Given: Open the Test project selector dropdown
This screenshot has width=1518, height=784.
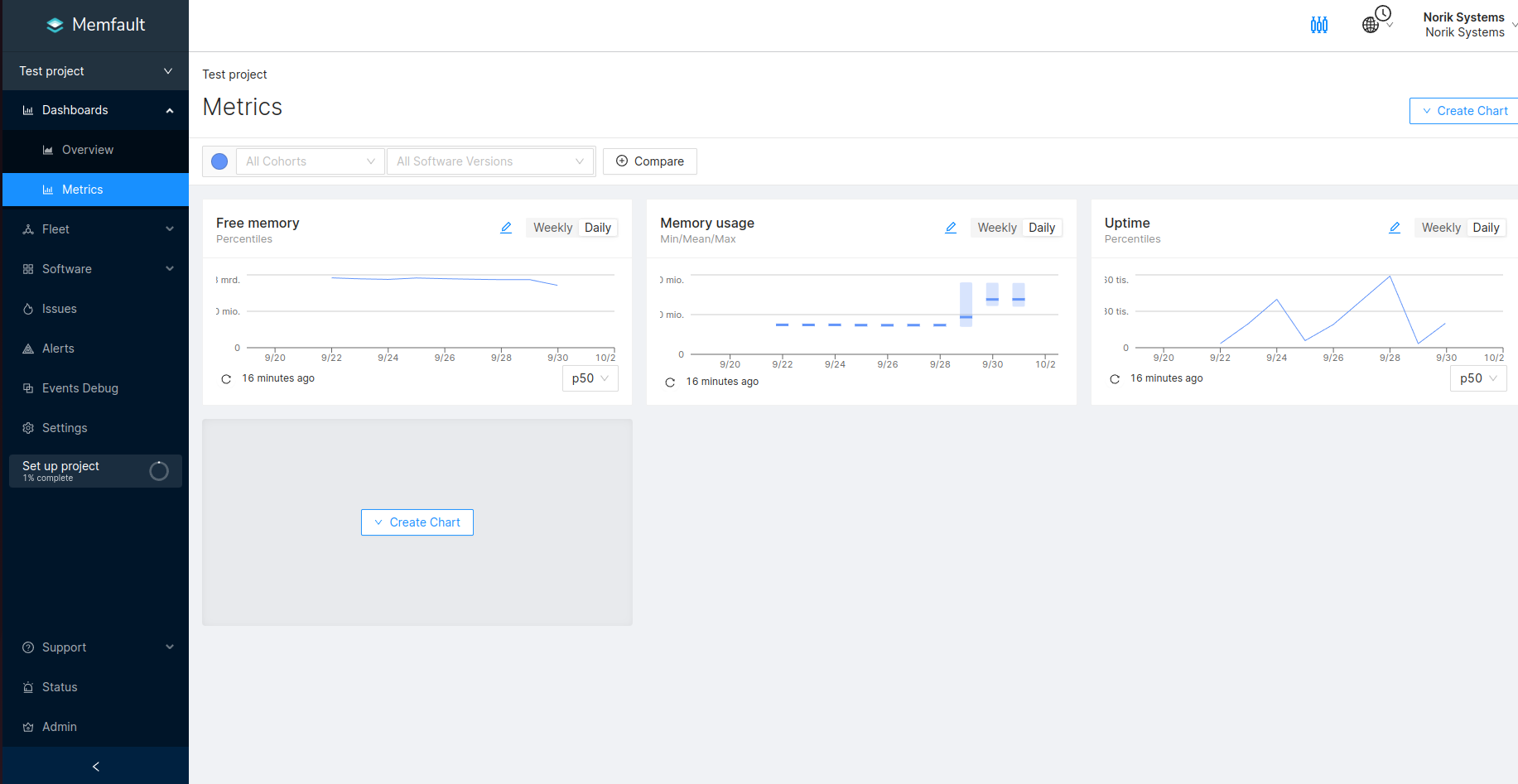Looking at the screenshot, I should 96,71.
